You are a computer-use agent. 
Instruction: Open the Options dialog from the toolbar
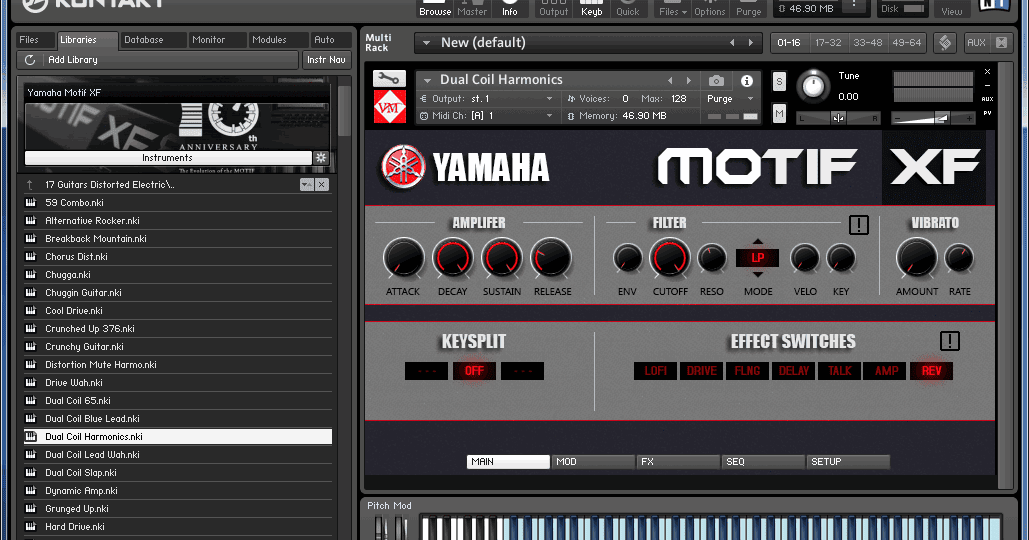click(709, 9)
